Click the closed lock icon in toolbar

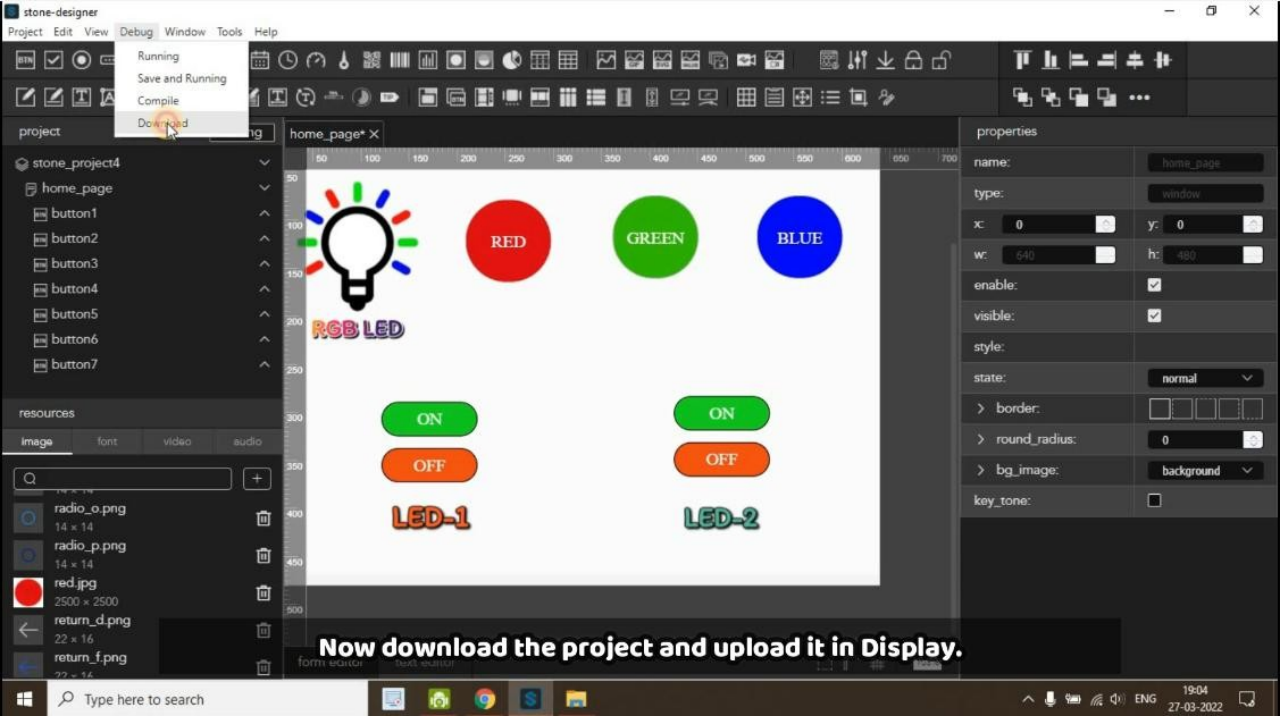913,60
